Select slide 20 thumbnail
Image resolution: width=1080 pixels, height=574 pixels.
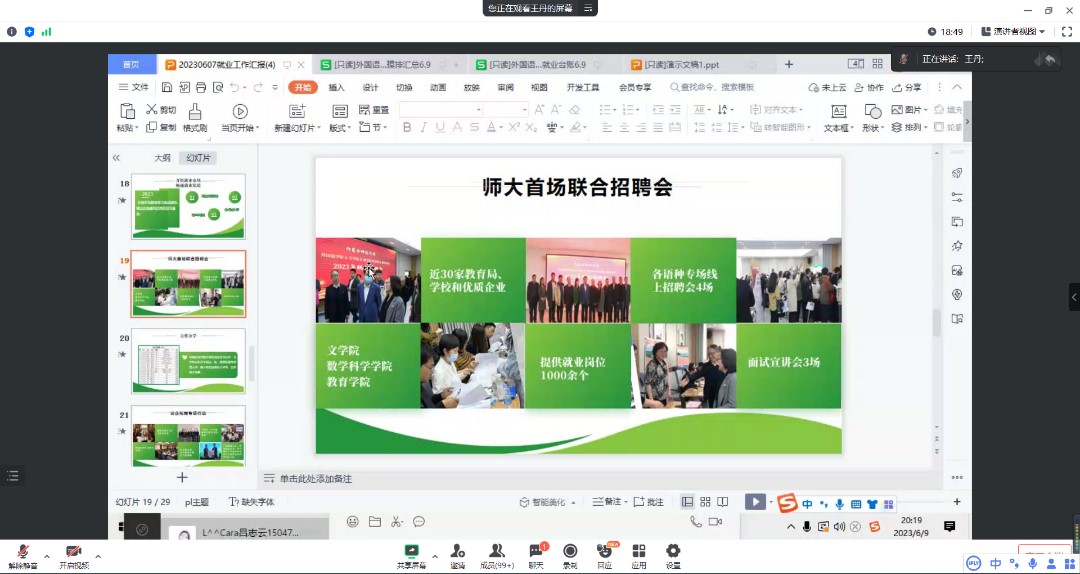188,360
